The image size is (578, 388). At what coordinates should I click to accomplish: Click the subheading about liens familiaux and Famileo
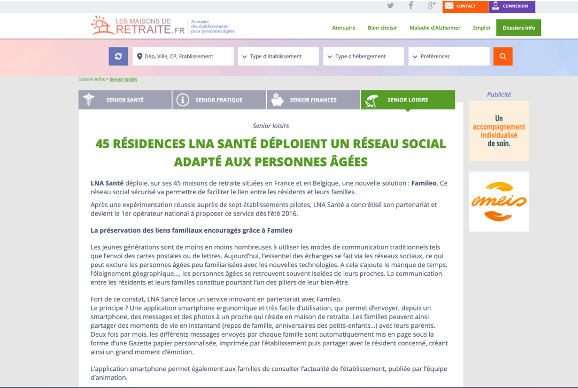coord(191,230)
